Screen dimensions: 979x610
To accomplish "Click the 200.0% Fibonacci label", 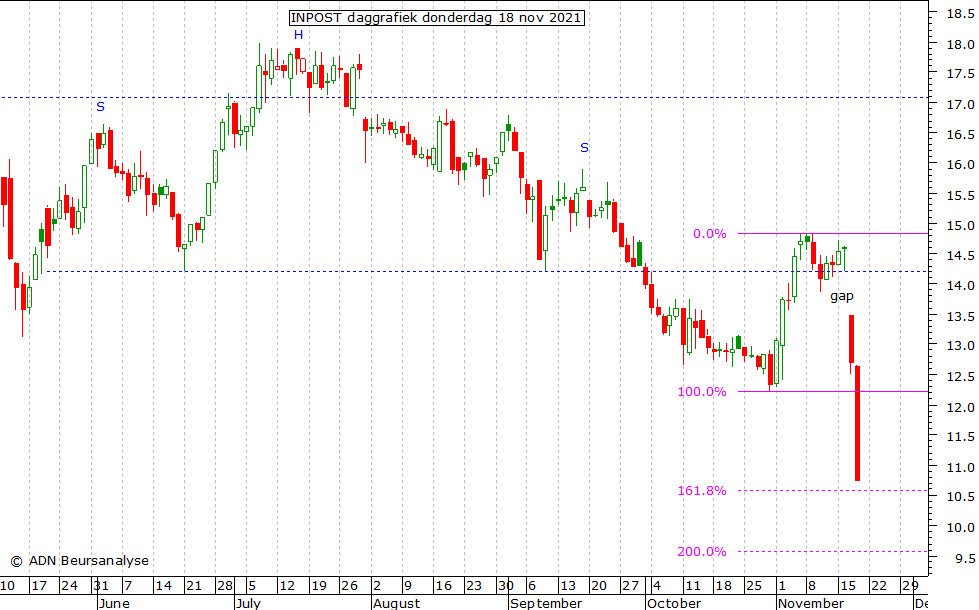I will [x=702, y=551].
